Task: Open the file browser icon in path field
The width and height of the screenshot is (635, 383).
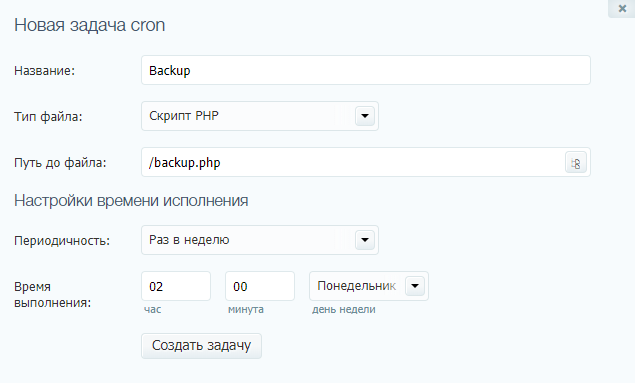Action: pos(575,163)
